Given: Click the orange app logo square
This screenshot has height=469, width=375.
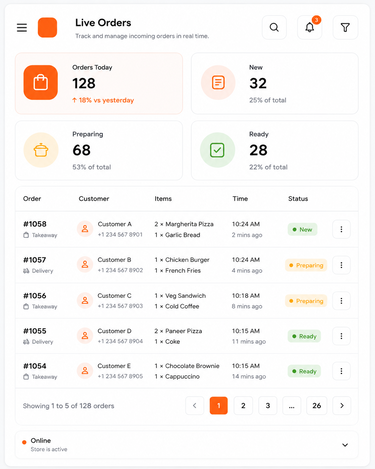Looking at the screenshot, I should tap(47, 27).
